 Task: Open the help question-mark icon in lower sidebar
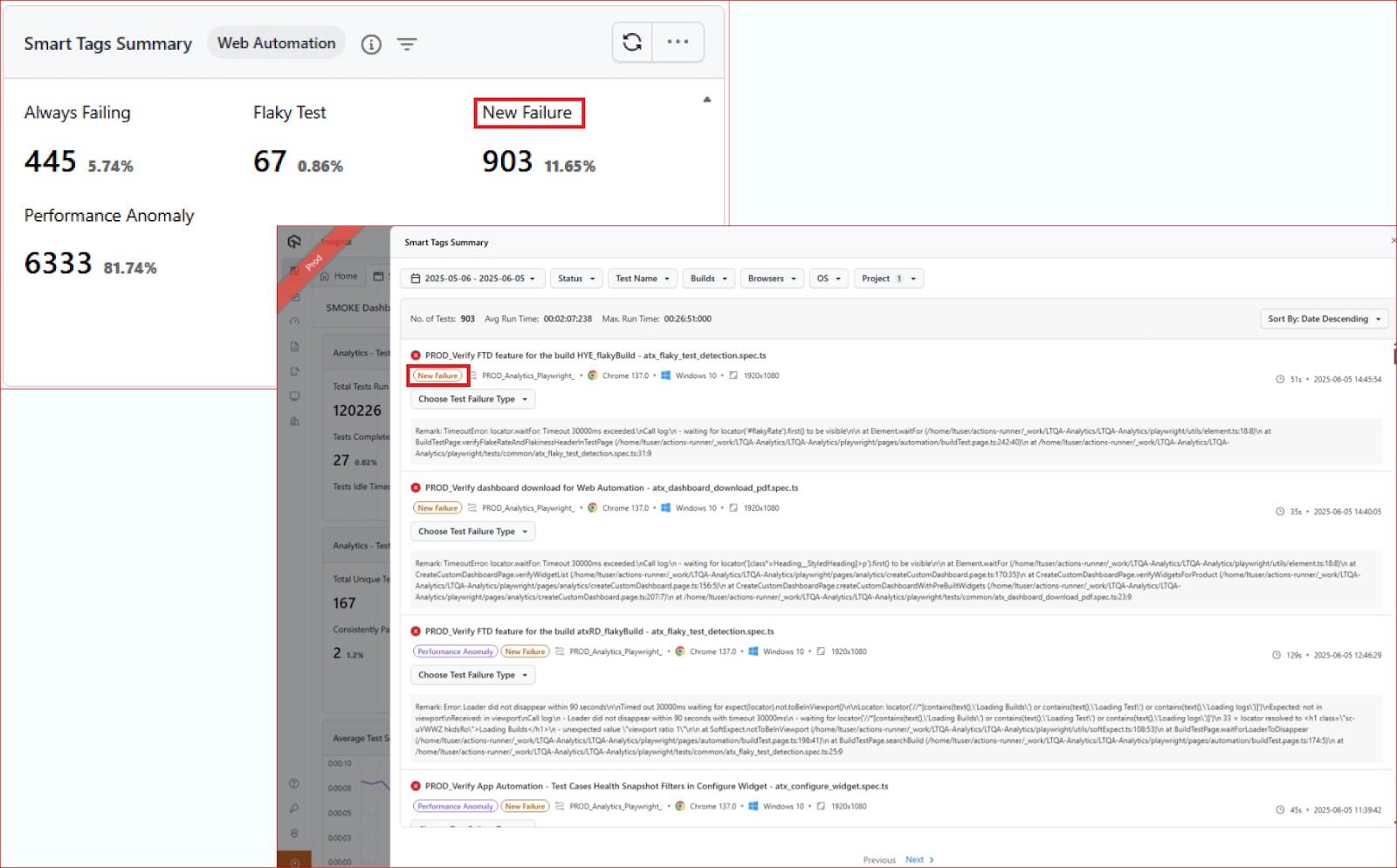tap(294, 784)
